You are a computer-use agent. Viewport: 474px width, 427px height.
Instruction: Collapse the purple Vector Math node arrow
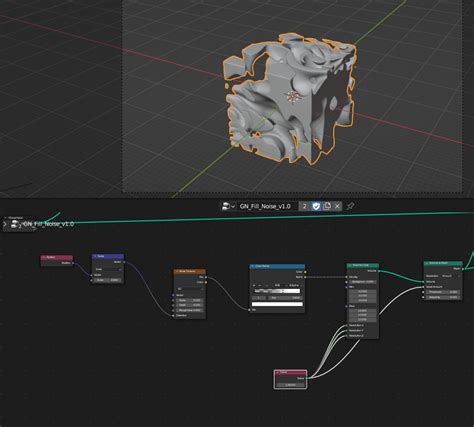coord(95,256)
